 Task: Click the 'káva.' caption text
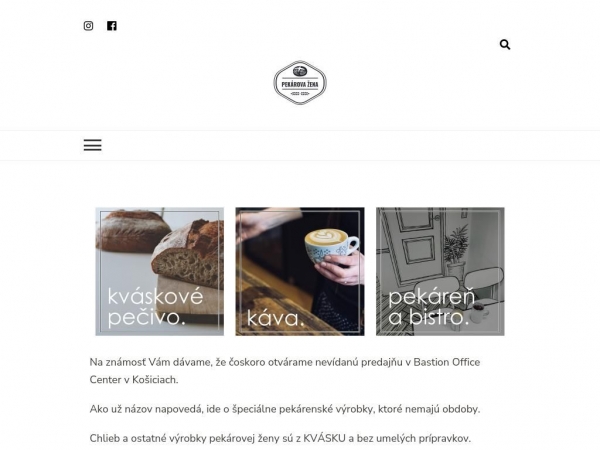point(275,318)
